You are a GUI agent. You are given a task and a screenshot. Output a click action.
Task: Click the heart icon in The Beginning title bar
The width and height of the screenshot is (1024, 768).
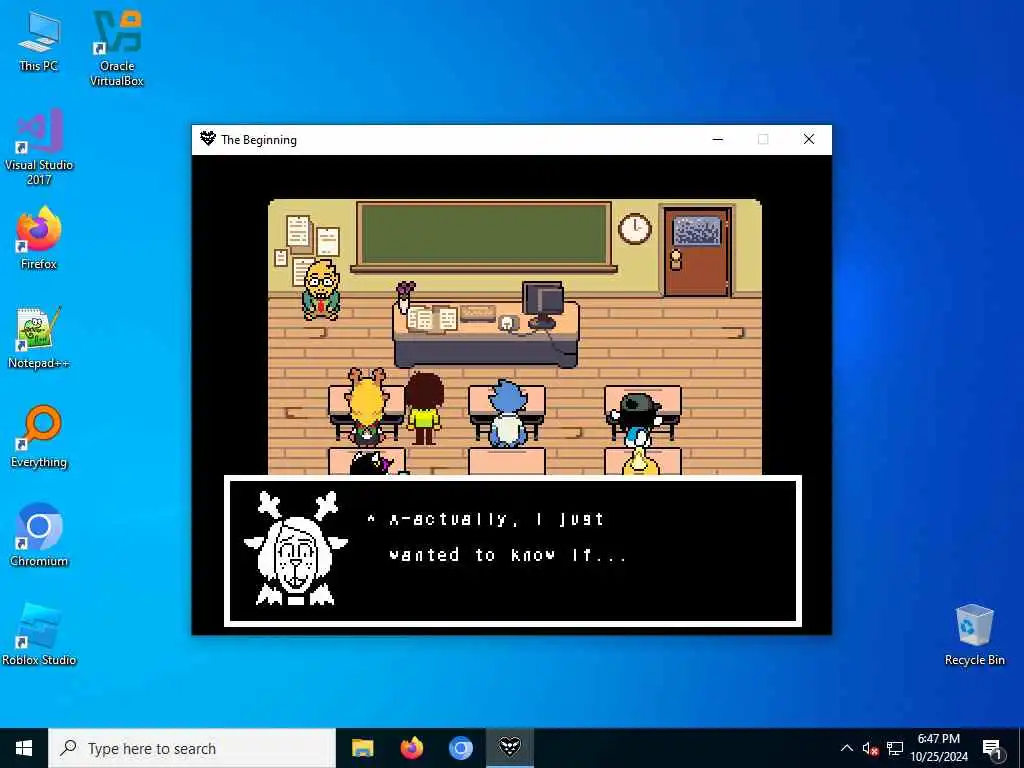pos(208,138)
